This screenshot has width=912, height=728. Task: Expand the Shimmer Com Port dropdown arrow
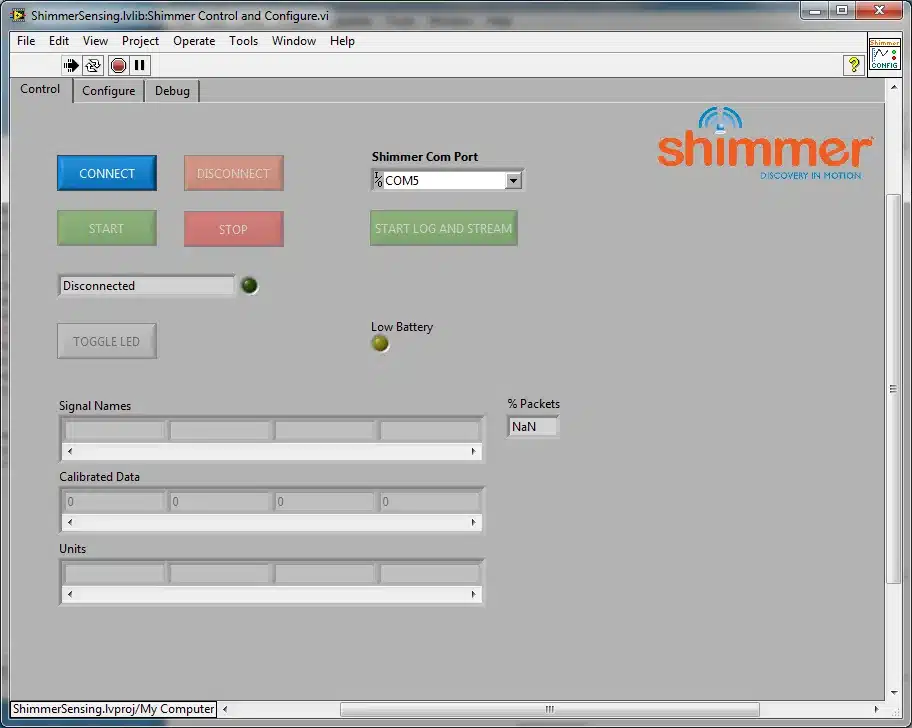pyautogui.click(x=513, y=181)
